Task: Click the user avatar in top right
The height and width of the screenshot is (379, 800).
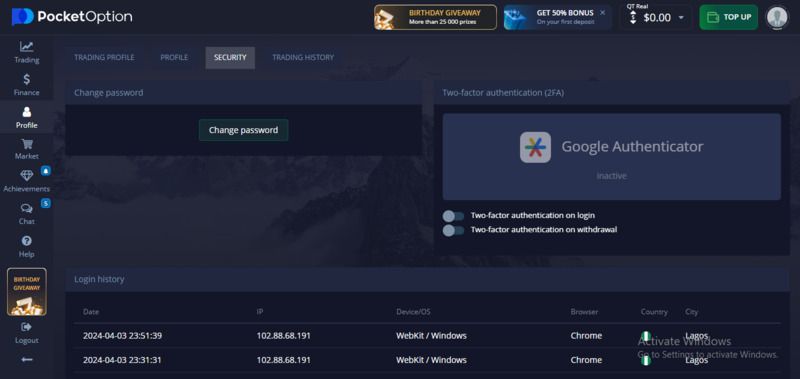Action: [777, 17]
